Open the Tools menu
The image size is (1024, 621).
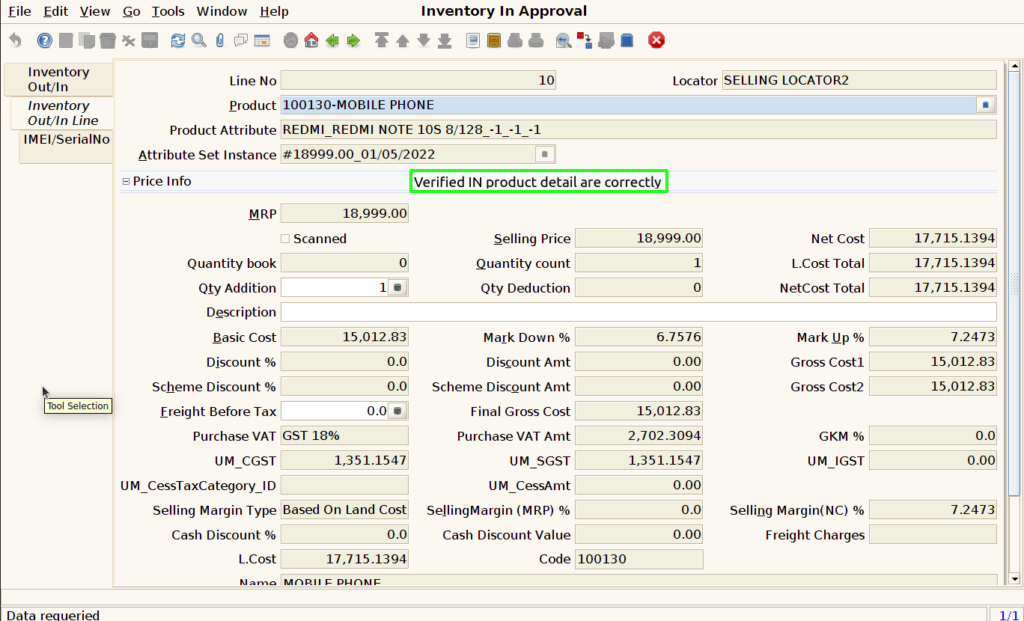168,11
